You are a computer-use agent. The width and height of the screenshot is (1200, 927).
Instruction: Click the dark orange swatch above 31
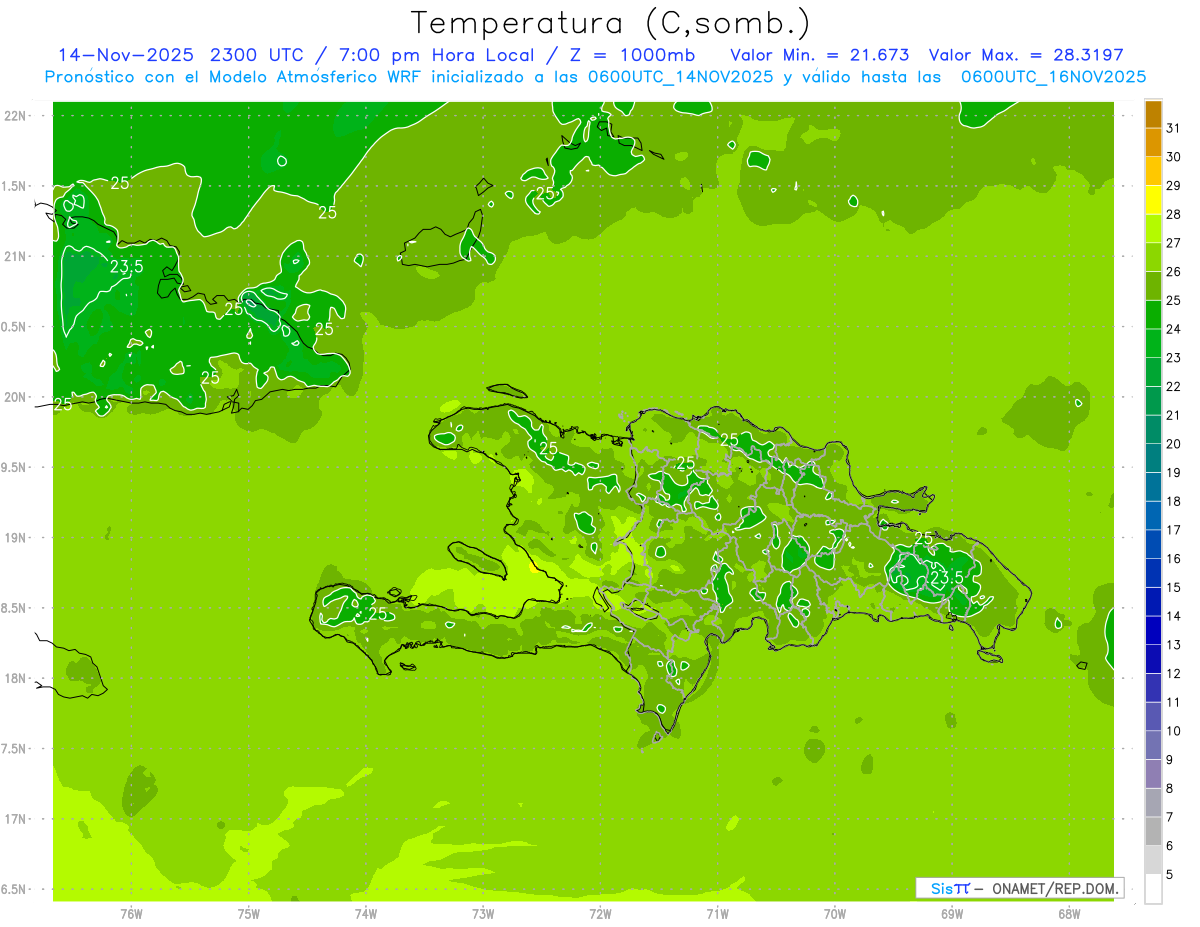(x=1153, y=114)
